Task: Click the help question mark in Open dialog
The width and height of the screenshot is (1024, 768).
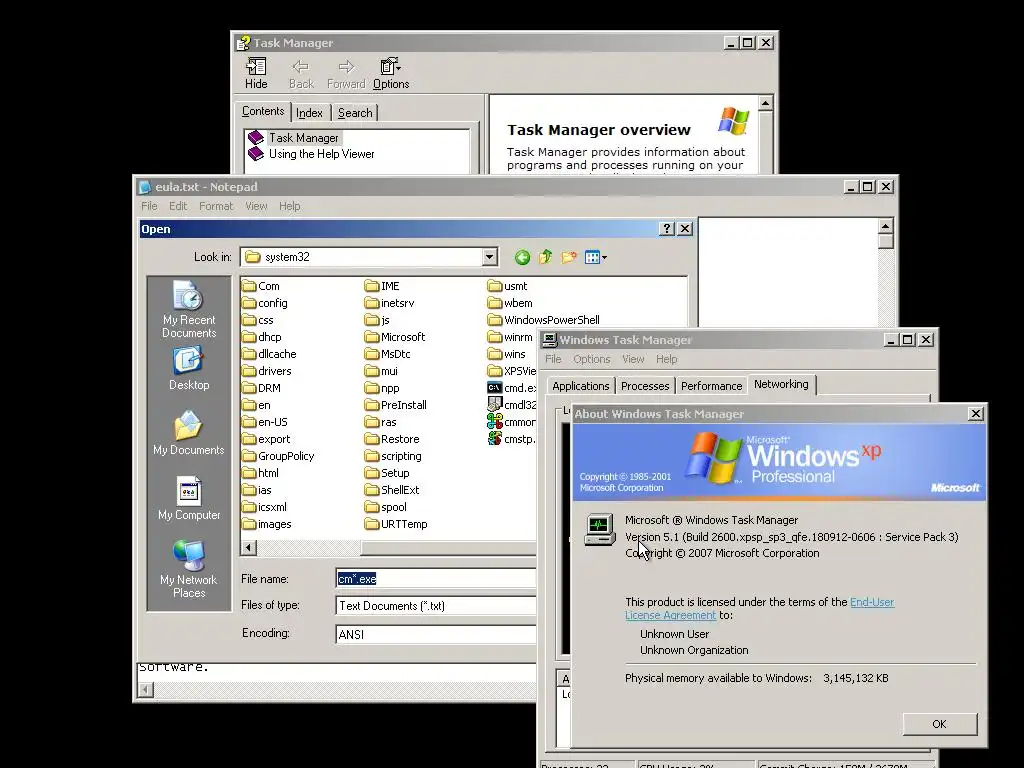Action: (x=666, y=229)
